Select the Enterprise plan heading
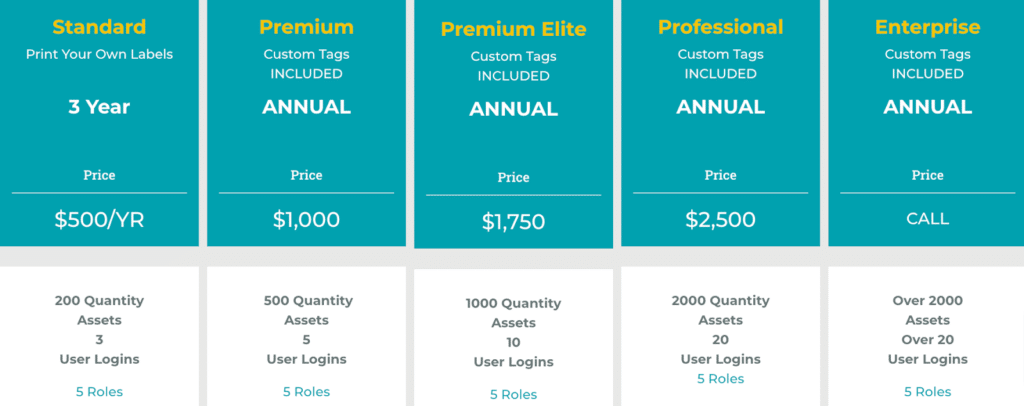1024x406 pixels. pos(927,27)
